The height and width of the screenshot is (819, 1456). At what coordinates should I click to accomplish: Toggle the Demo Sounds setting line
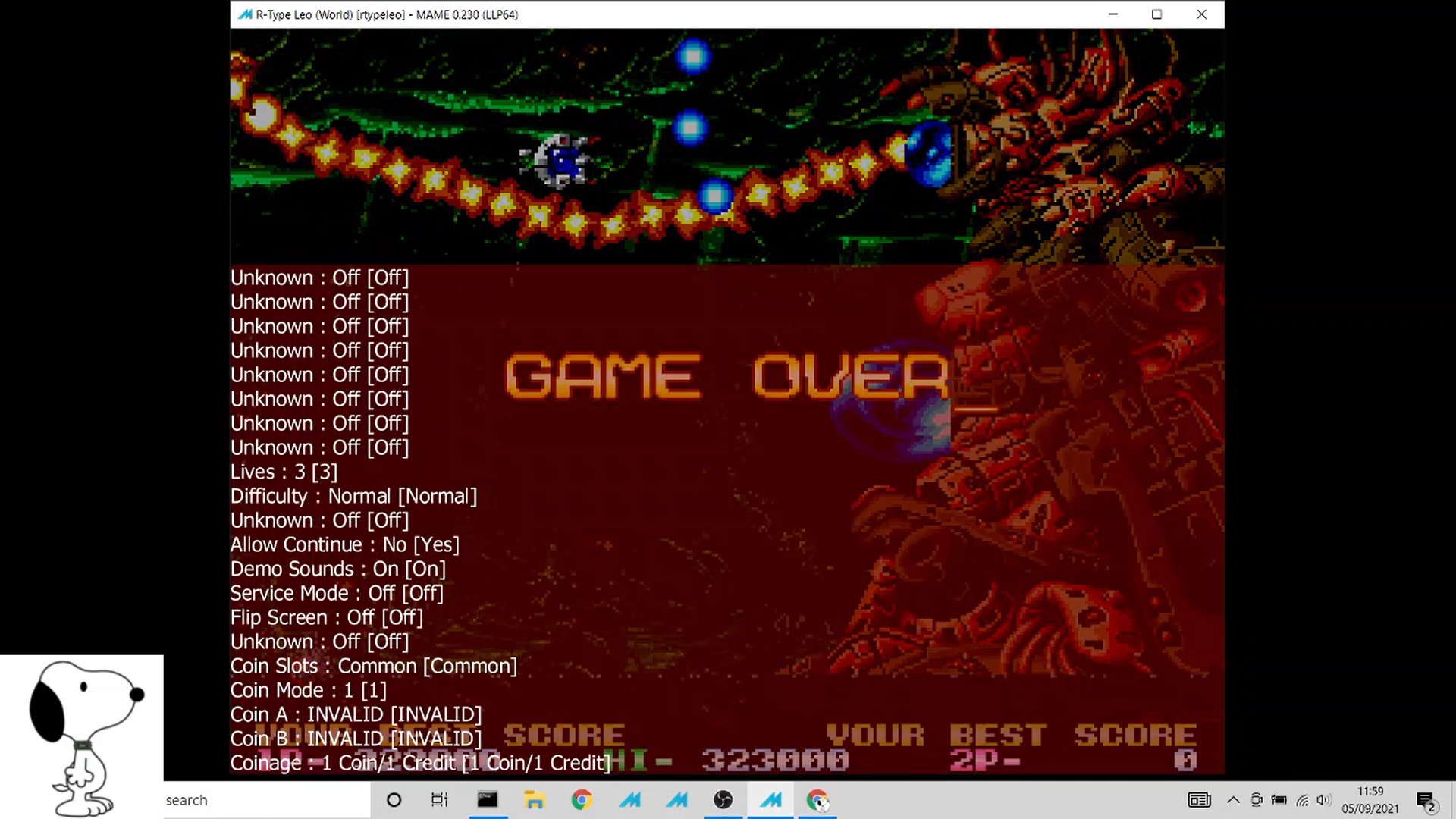[337, 569]
